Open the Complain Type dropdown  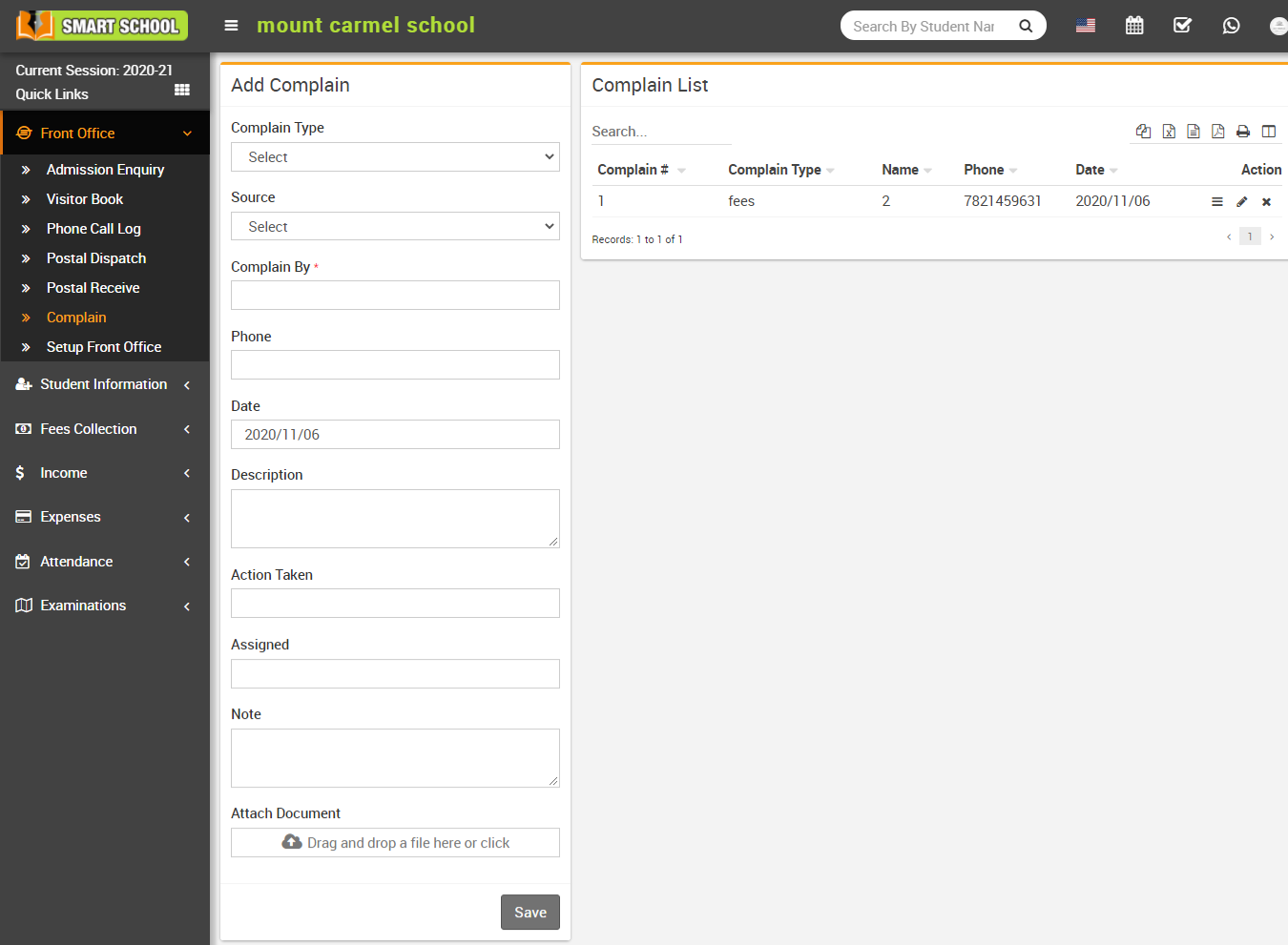pyautogui.click(x=394, y=156)
